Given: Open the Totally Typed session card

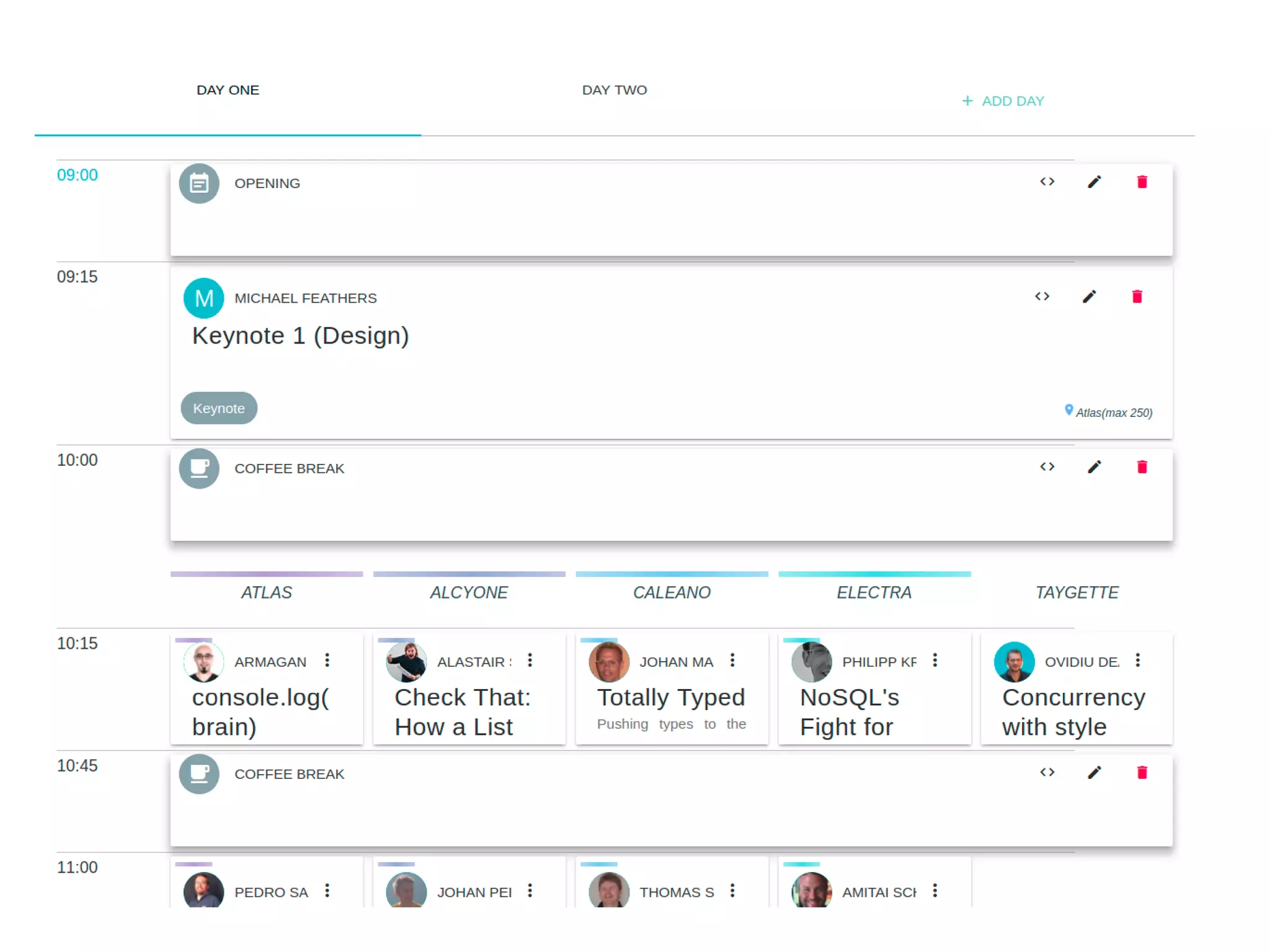Looking at the screenshot, I should tap(671, 698).
